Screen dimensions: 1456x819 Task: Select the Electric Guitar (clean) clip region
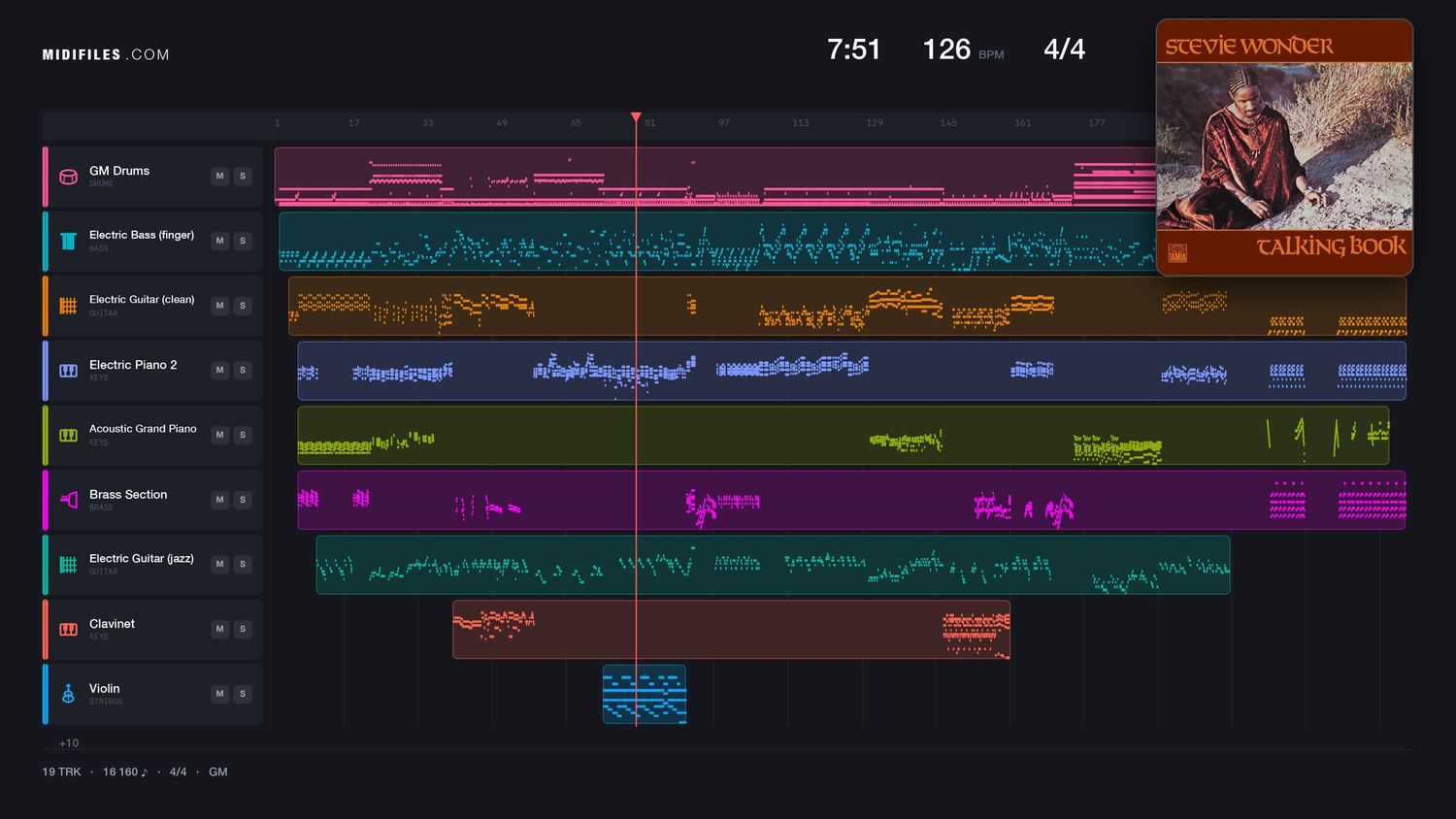click(x=847, y=306)
